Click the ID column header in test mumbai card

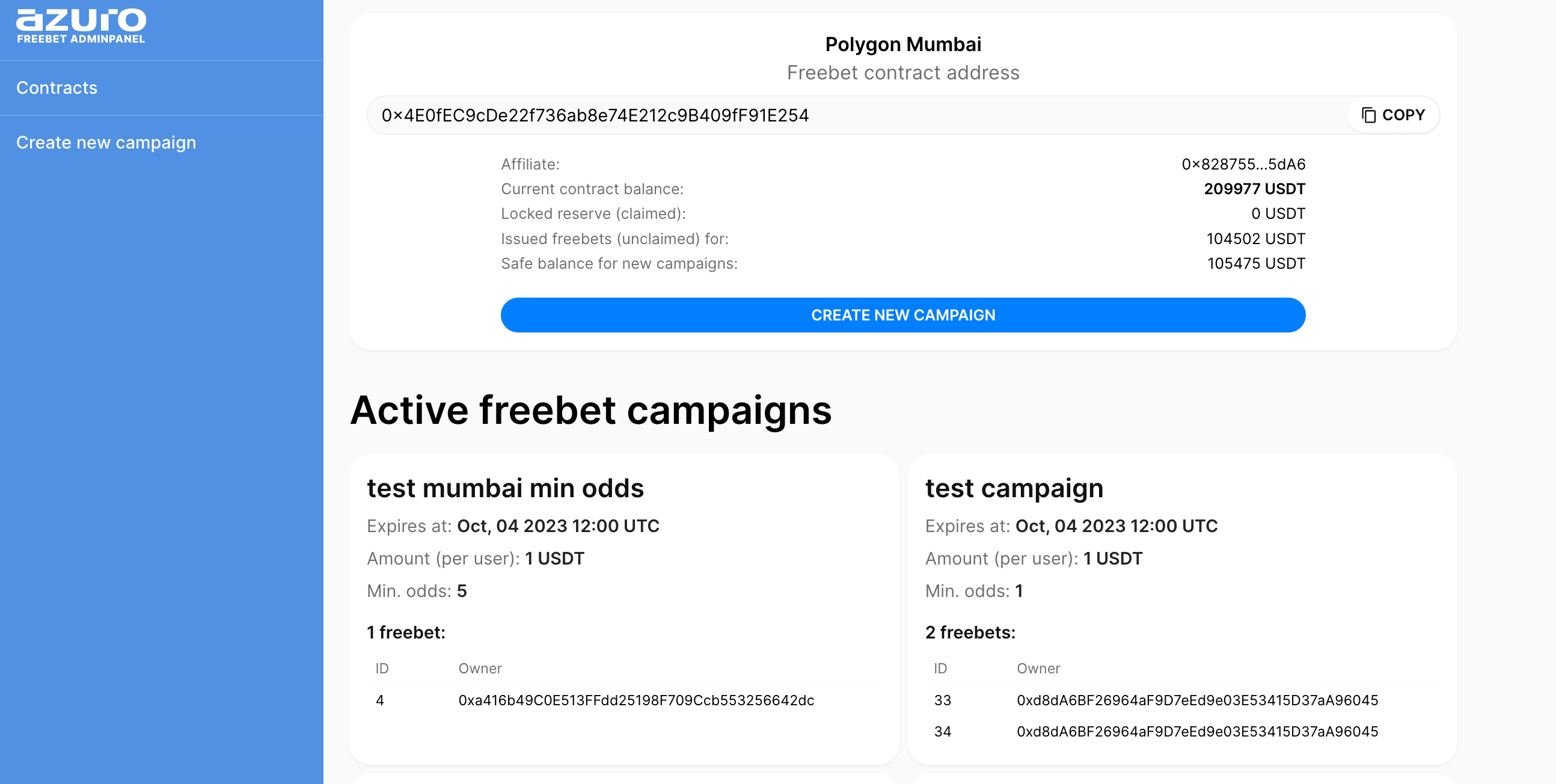(382, 668)
